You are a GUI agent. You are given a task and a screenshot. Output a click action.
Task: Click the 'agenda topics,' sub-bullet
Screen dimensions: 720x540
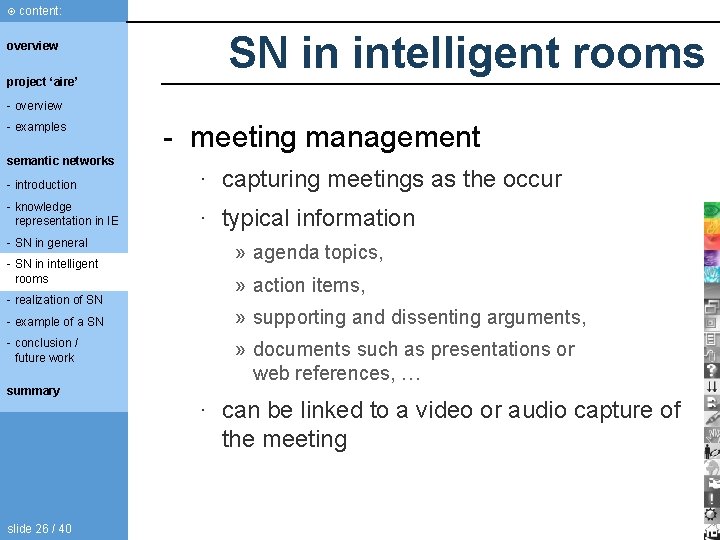point(318,253)
